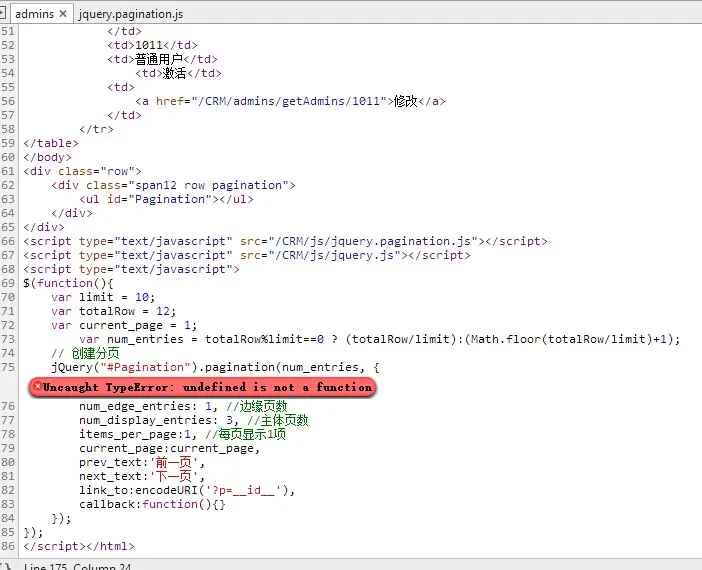Screen dimensions: 702x570
Task: Click the prev_text '前一页' line
Action: [142, 462]
